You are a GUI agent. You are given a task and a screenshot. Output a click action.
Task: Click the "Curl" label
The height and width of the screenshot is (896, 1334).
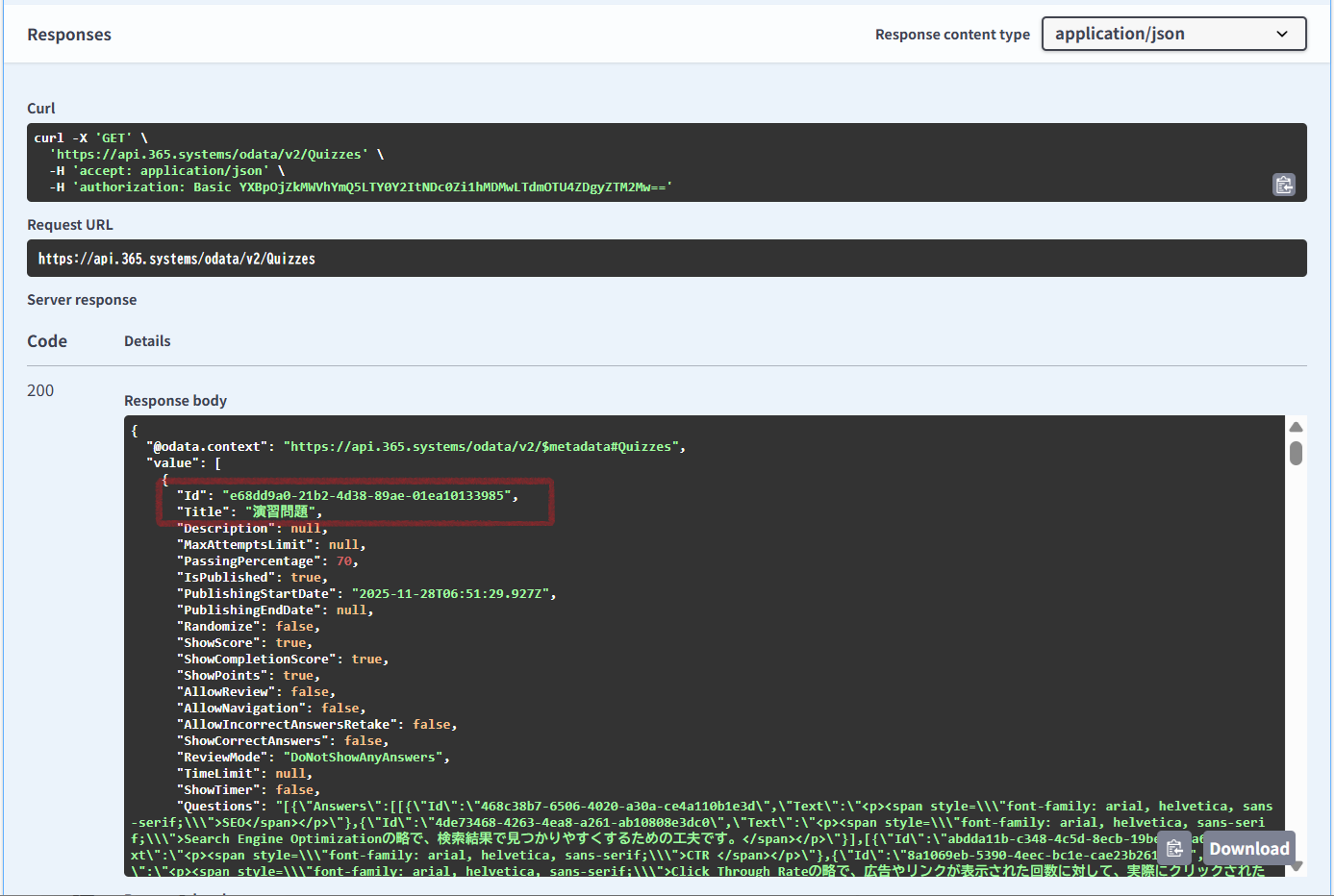pyautogui.click(x=41, y=109)
